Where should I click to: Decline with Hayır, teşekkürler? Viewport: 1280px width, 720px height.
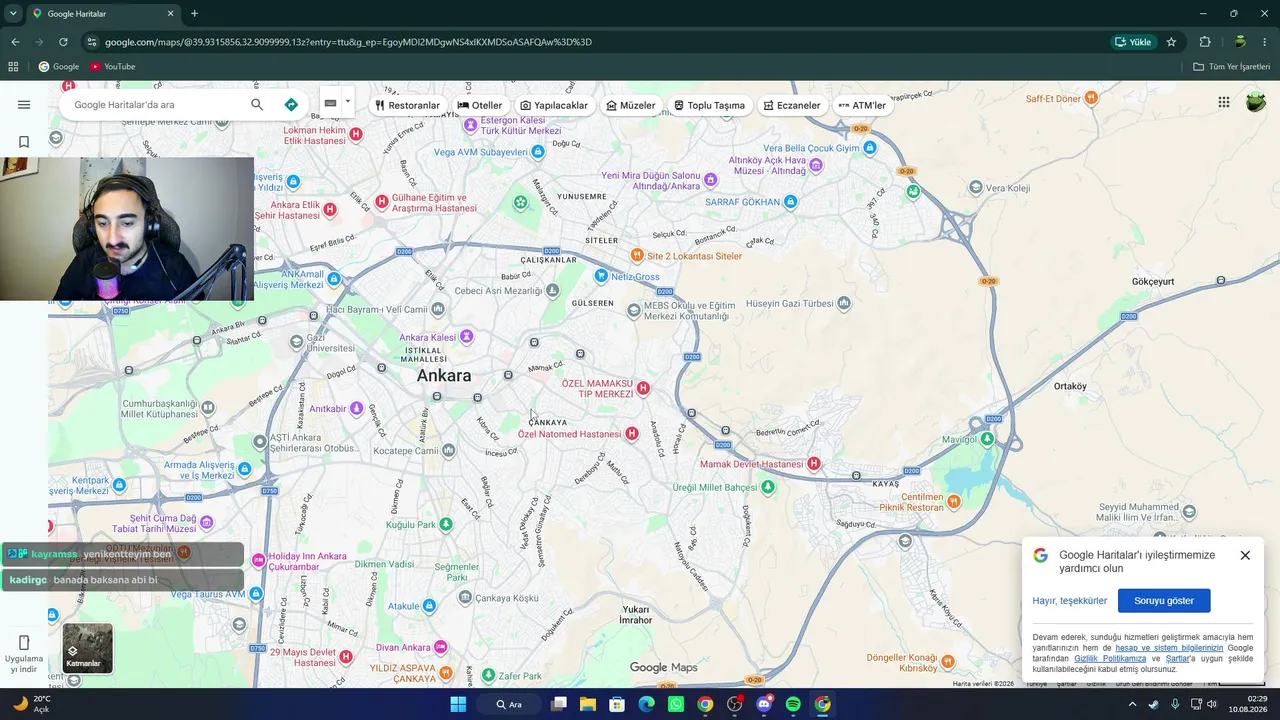point(1070,601)
